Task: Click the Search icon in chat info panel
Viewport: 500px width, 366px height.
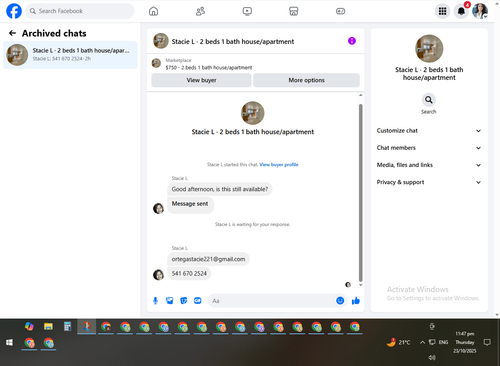Action: click(x=429, y=100)
